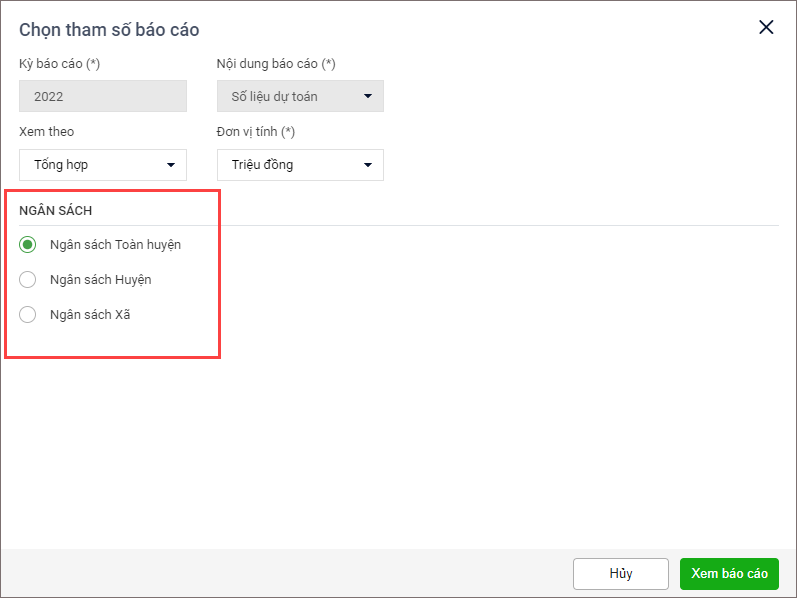Image resolution: width=797 pixels, height=598 pixels.
Task: Click the Xem theo dropdown arrow icon
Action: [x=171, y=165]
